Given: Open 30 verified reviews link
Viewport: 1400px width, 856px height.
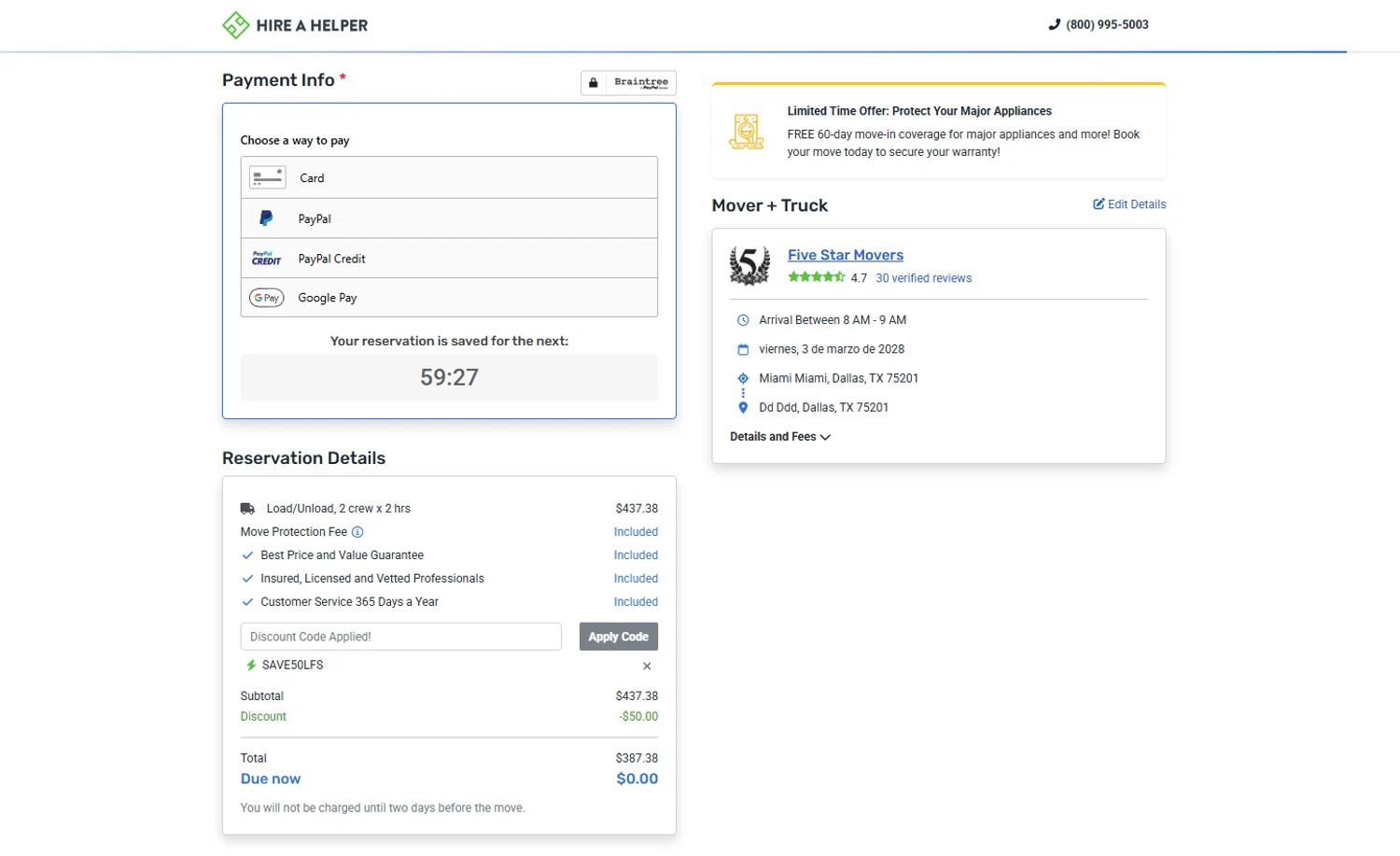Looking at the screenshot, I should [923, 278].
